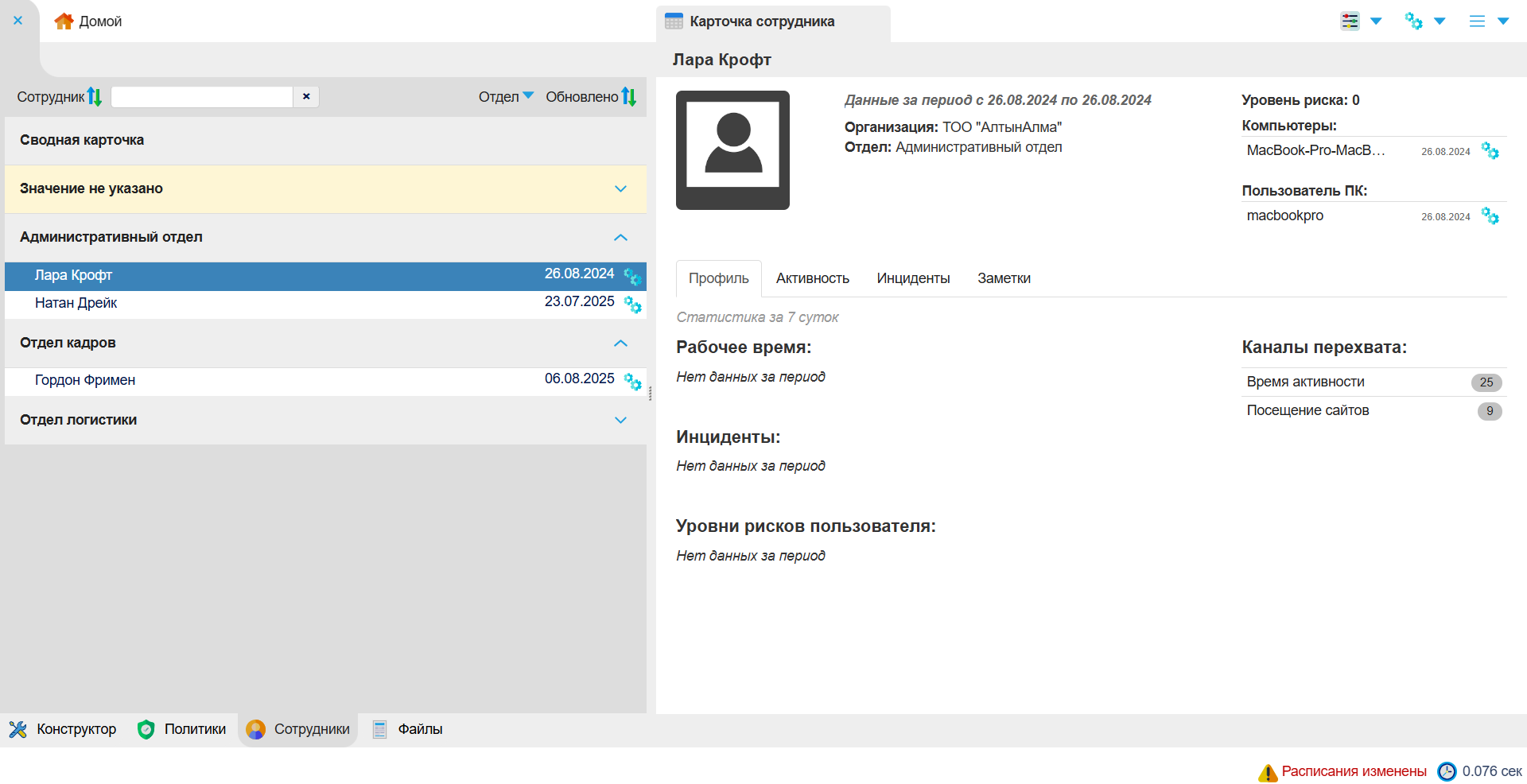Click the panel splitter handle between panes
This screenshot has height=784, width=1527.
651,394
